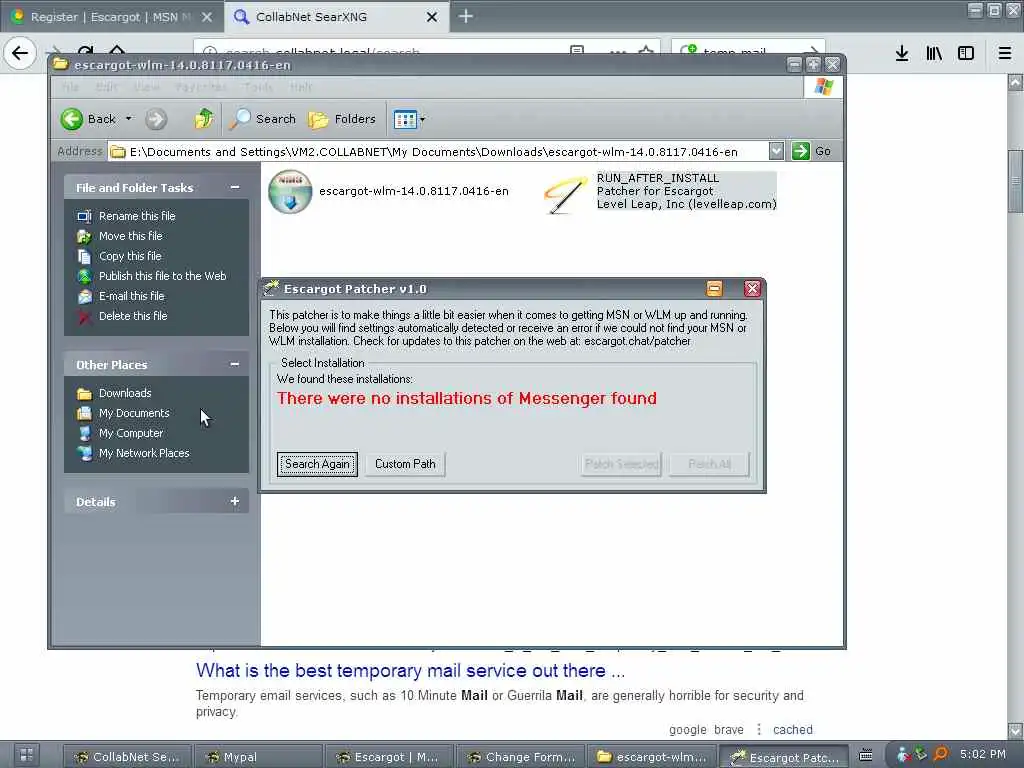Click the Explorer address path field

tap(438, 152)
